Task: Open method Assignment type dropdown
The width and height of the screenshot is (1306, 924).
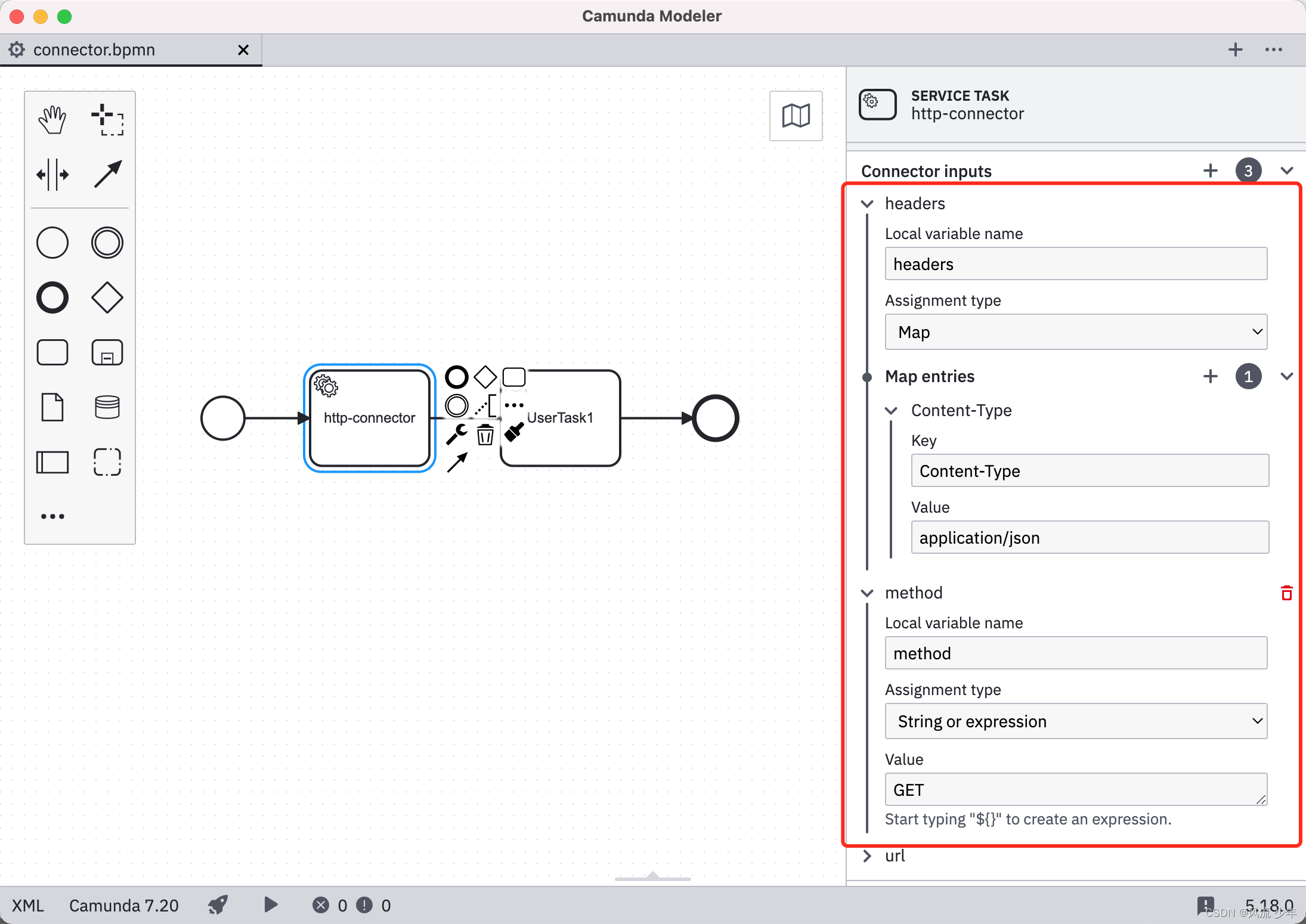Action: point(1076,721)
